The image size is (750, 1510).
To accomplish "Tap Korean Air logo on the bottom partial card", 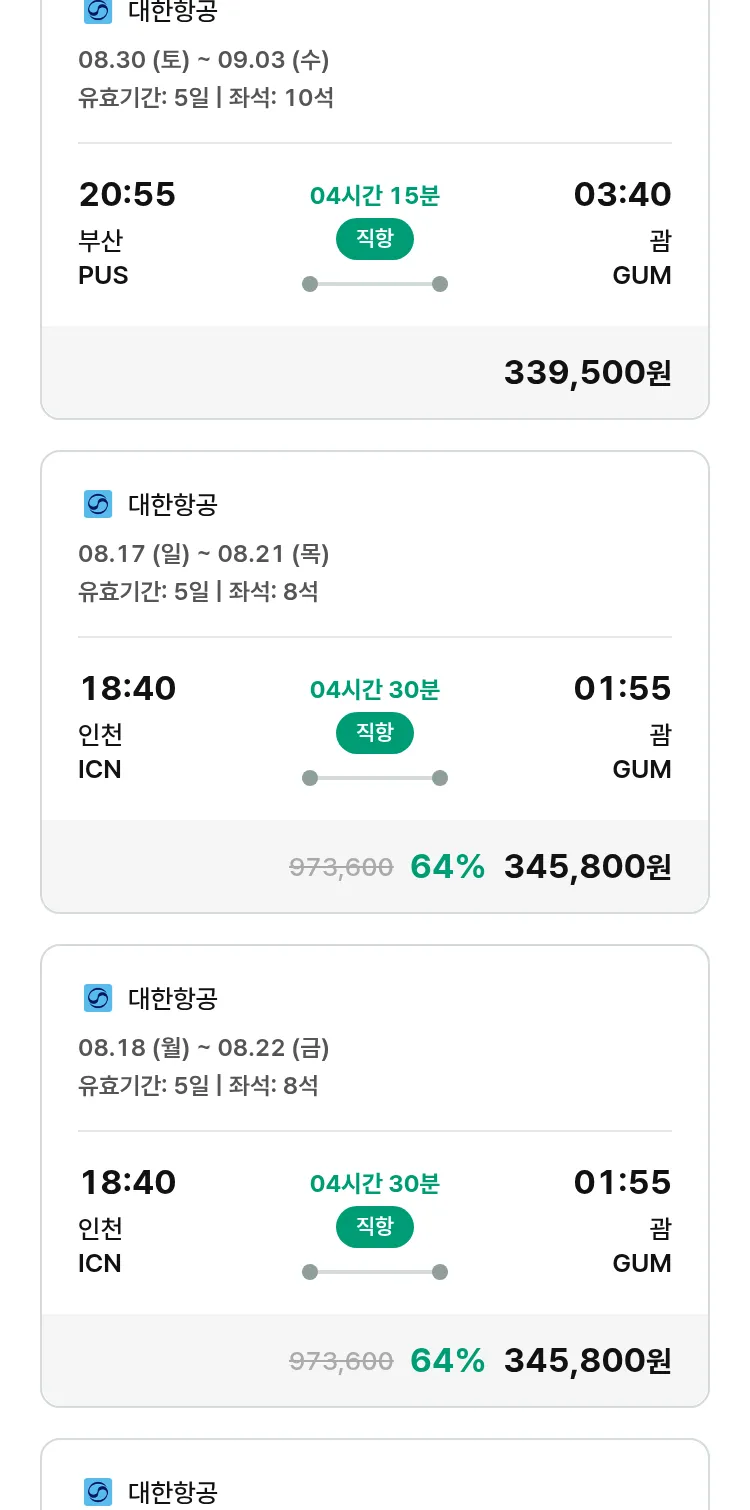I will [x=98, y=1492].
